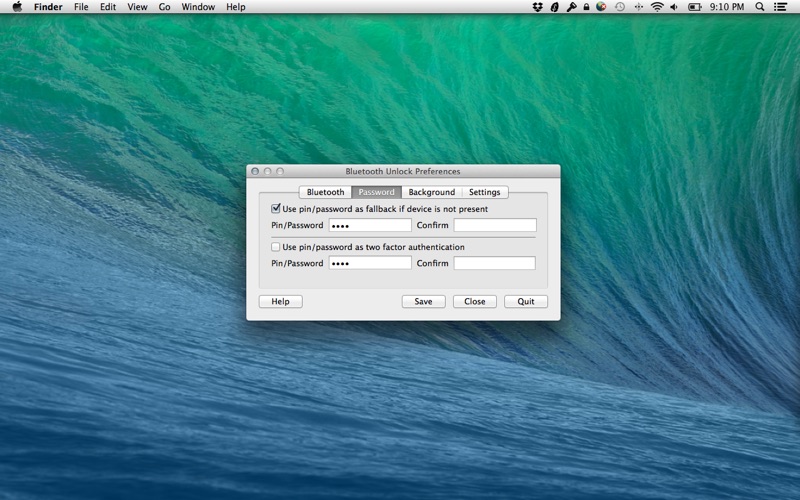This screenshot has width=800, height=500.
Task: Open Notification Center list icon
Action: 781,7
